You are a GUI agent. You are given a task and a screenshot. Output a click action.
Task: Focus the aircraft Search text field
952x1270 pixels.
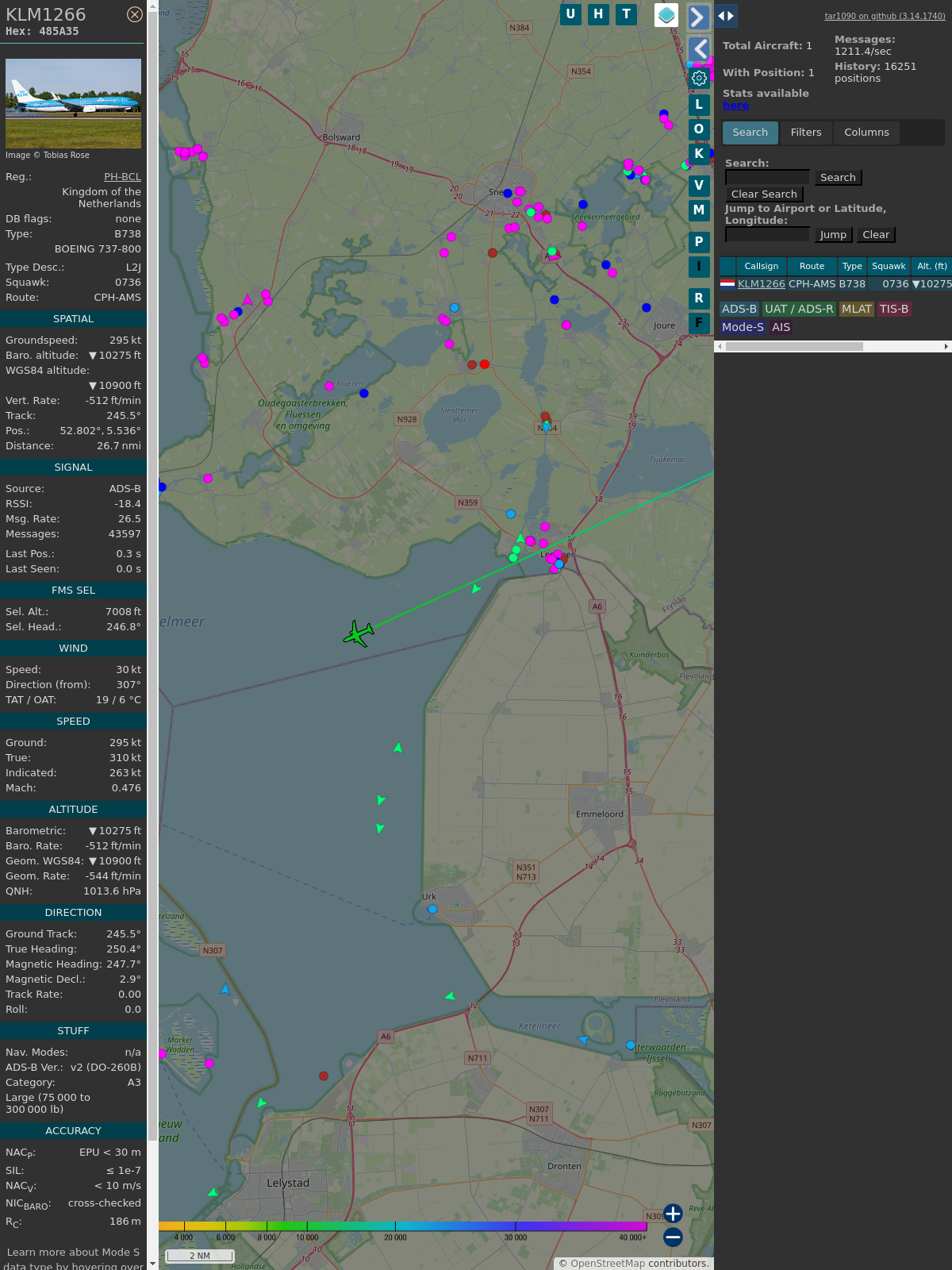point(767,178)
